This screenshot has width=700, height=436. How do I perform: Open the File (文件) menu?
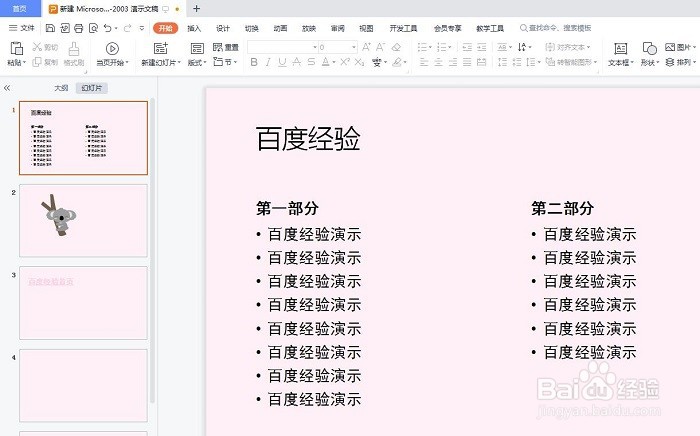22,28
